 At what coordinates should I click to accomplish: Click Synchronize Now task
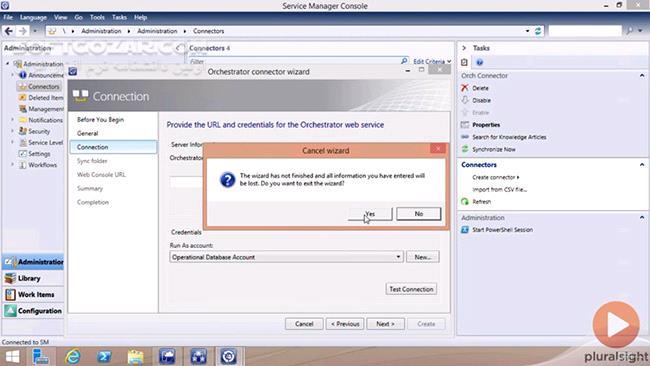click(x=494, y=150)
